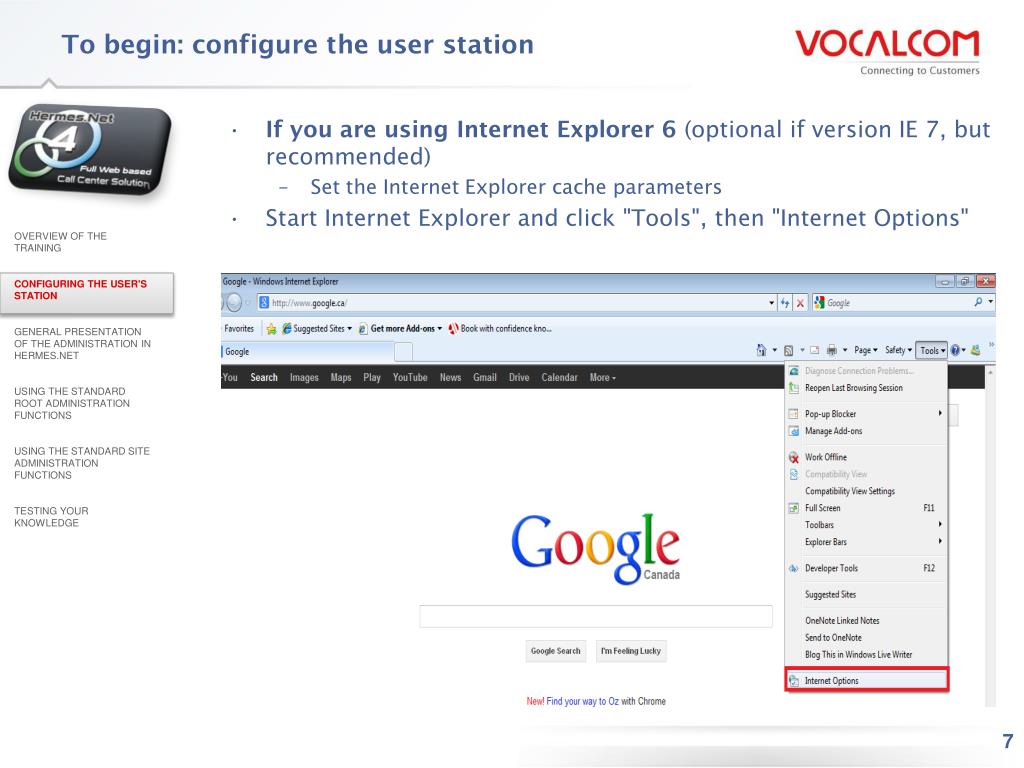Click the Print icon in command bar

832,351
